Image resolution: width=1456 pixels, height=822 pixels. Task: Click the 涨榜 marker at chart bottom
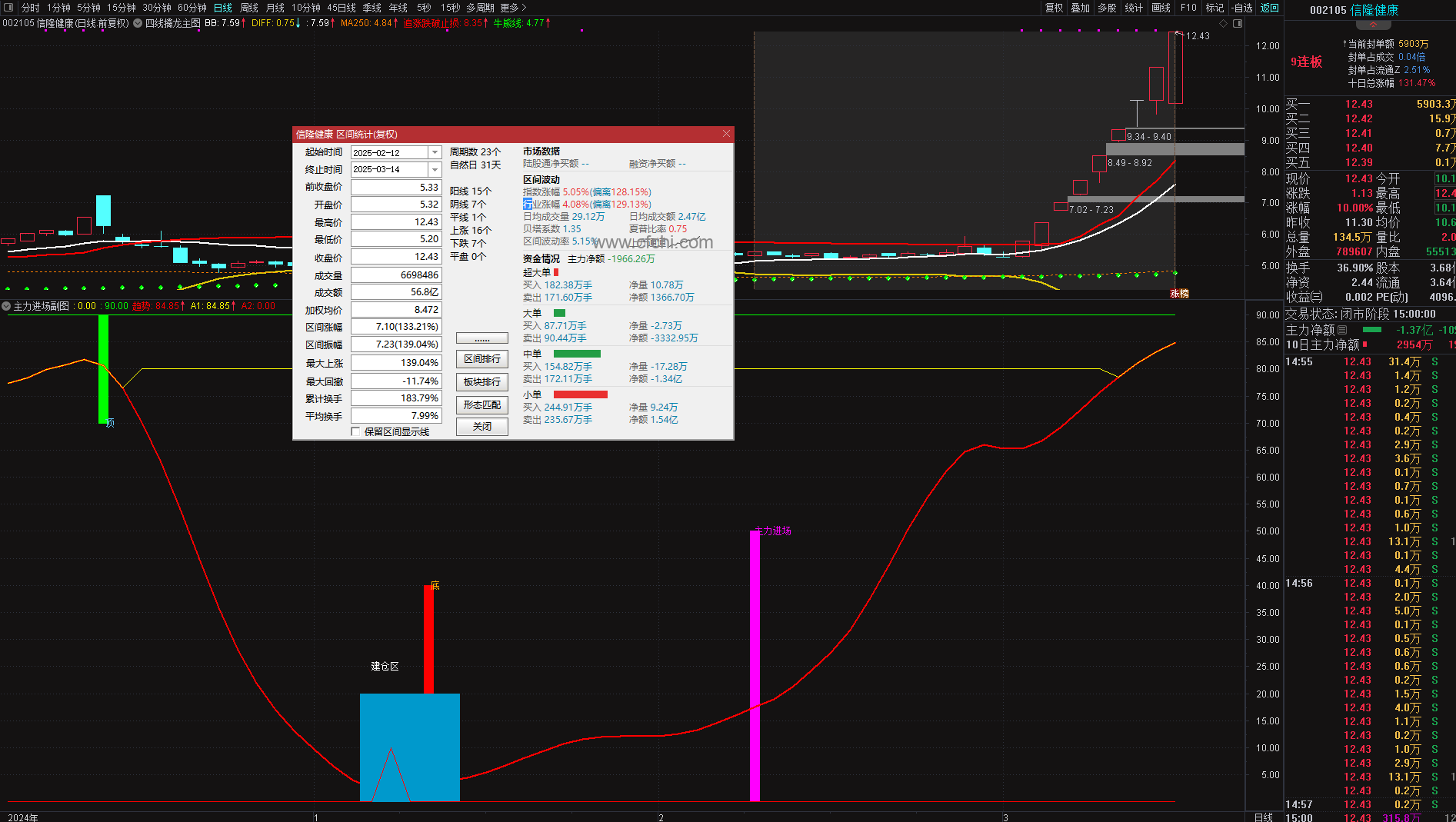[x=1179, y=294]
